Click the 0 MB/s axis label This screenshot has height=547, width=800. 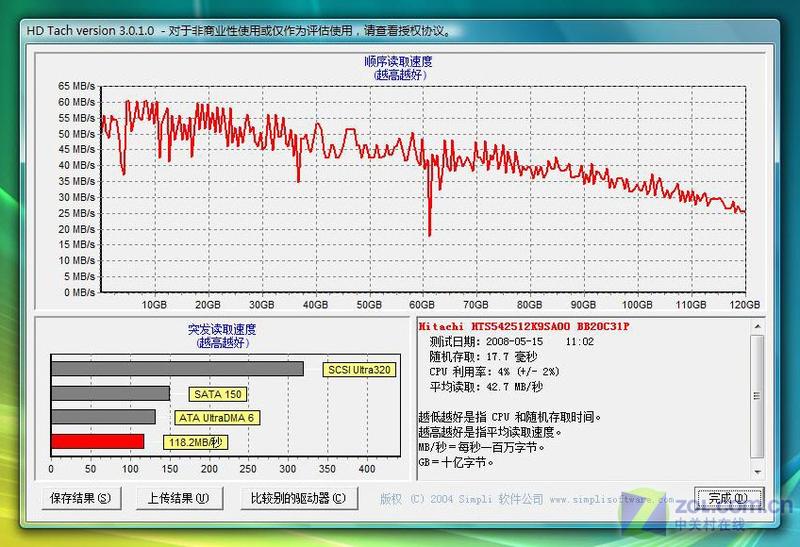[80, 292]
